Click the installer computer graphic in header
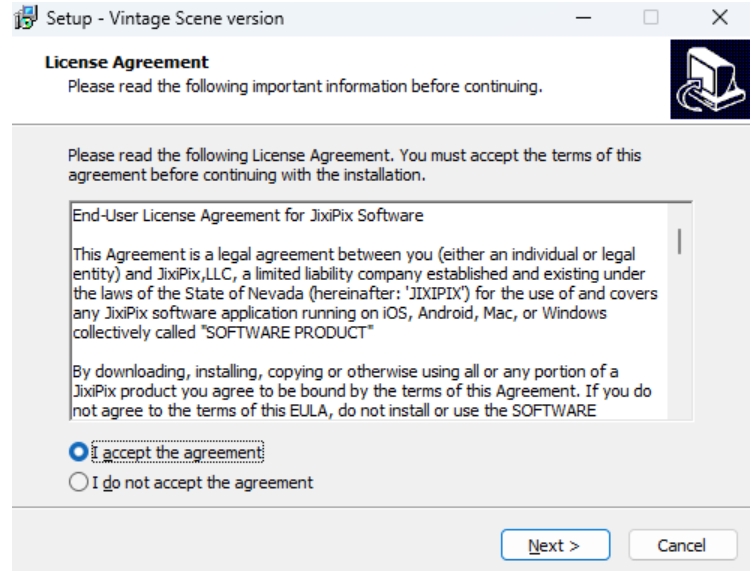751x571 pixels. tap(710, 79)
